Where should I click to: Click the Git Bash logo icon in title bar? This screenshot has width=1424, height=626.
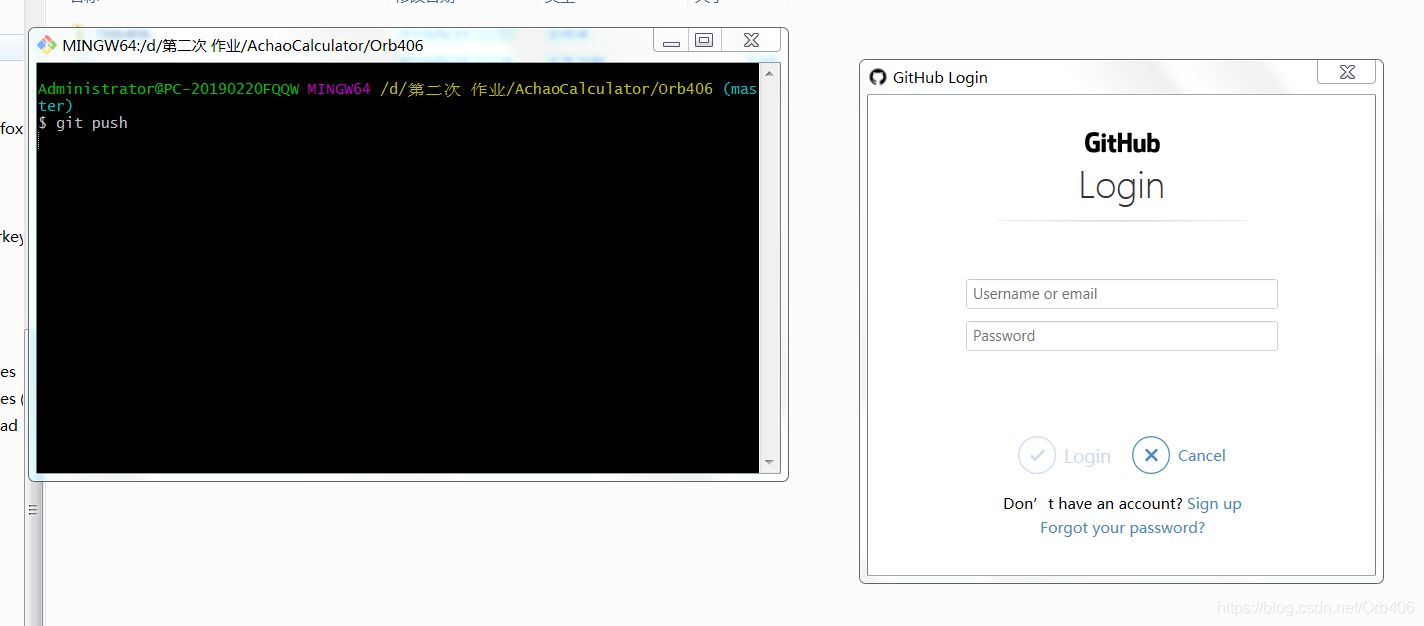point(46,45)
